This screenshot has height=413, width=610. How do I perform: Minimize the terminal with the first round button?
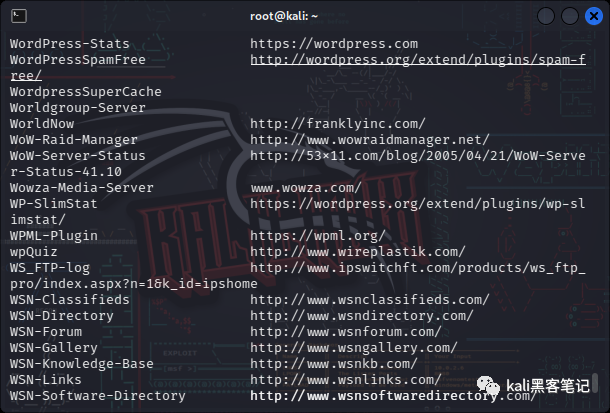tap(546, 16)
